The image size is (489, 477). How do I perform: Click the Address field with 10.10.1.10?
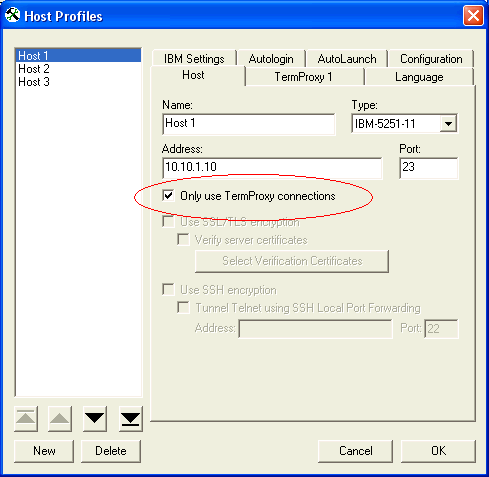pos(272,168)
